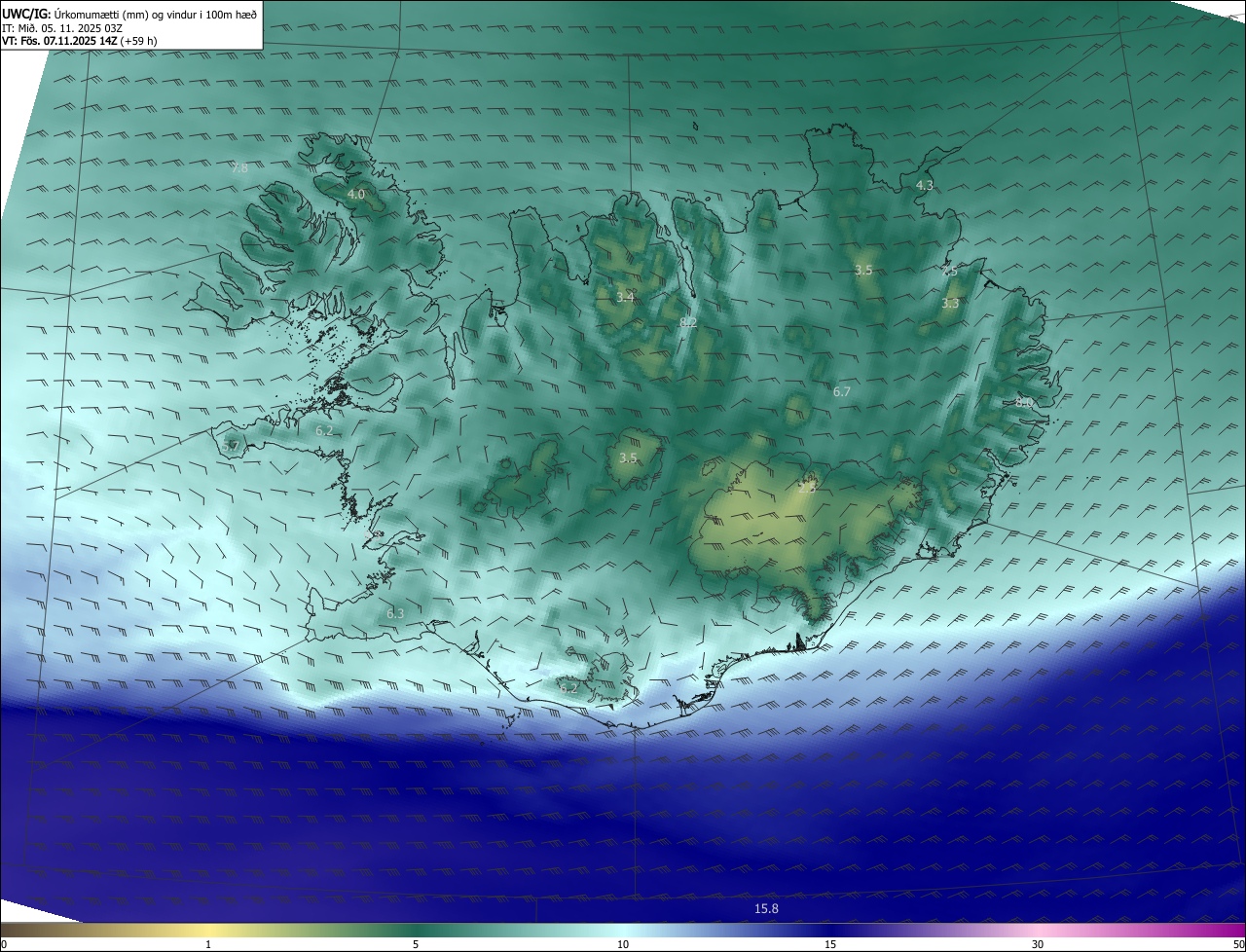
Task: Click the "(+59 h)" forecast offset text
Action: [x=139, y=41]
